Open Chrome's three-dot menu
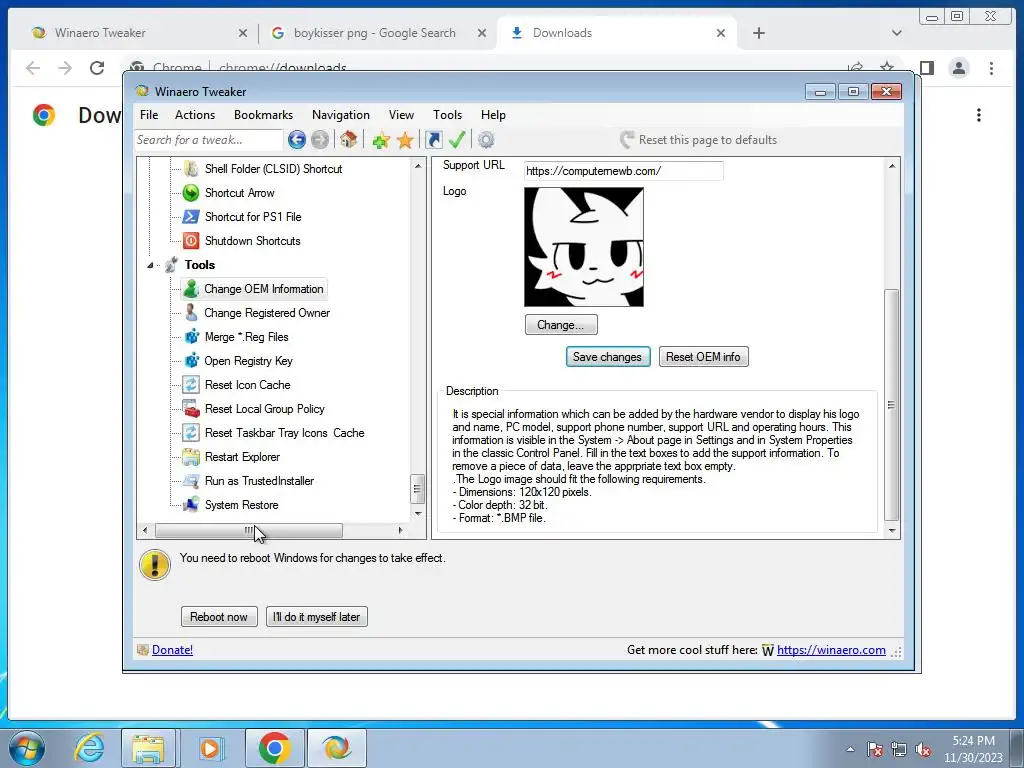 pos(991,68)
